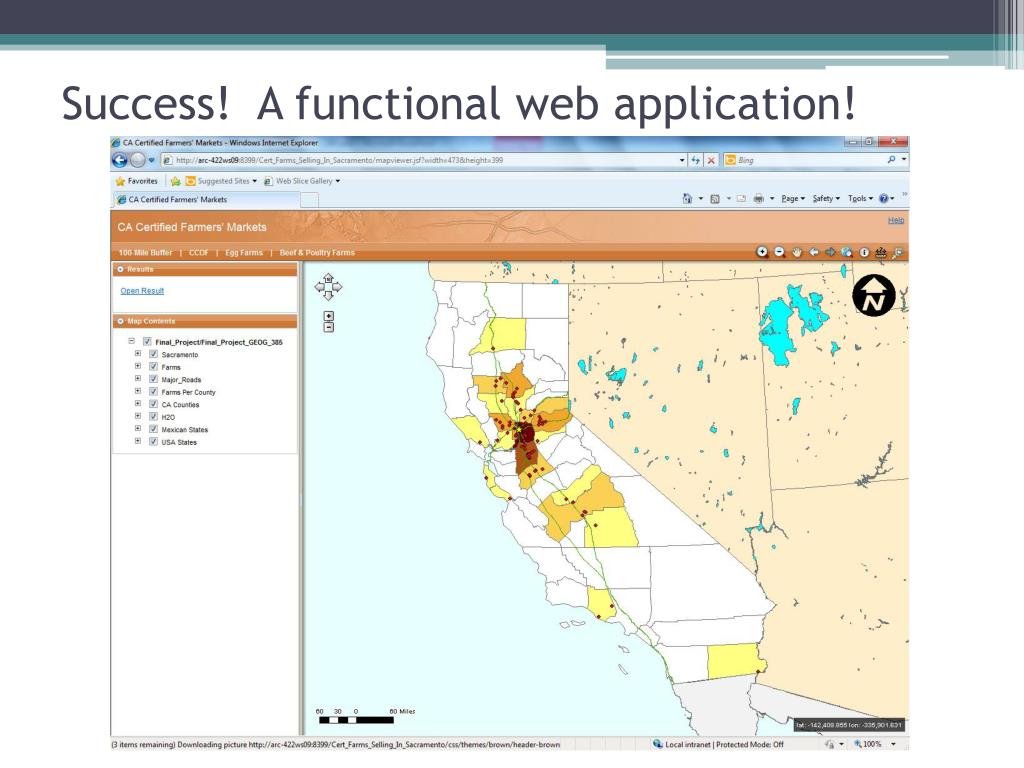This screenshot has height=768, width=1024.
Task: Expand the CA Counties node
Action: point(138,403)
